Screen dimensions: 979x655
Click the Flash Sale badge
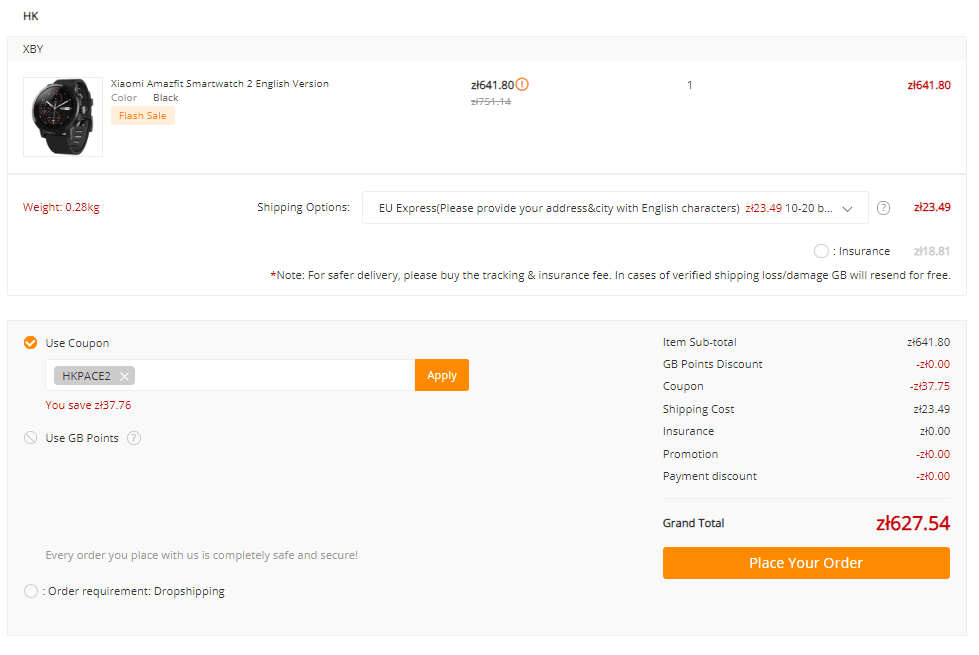point(143,116)
